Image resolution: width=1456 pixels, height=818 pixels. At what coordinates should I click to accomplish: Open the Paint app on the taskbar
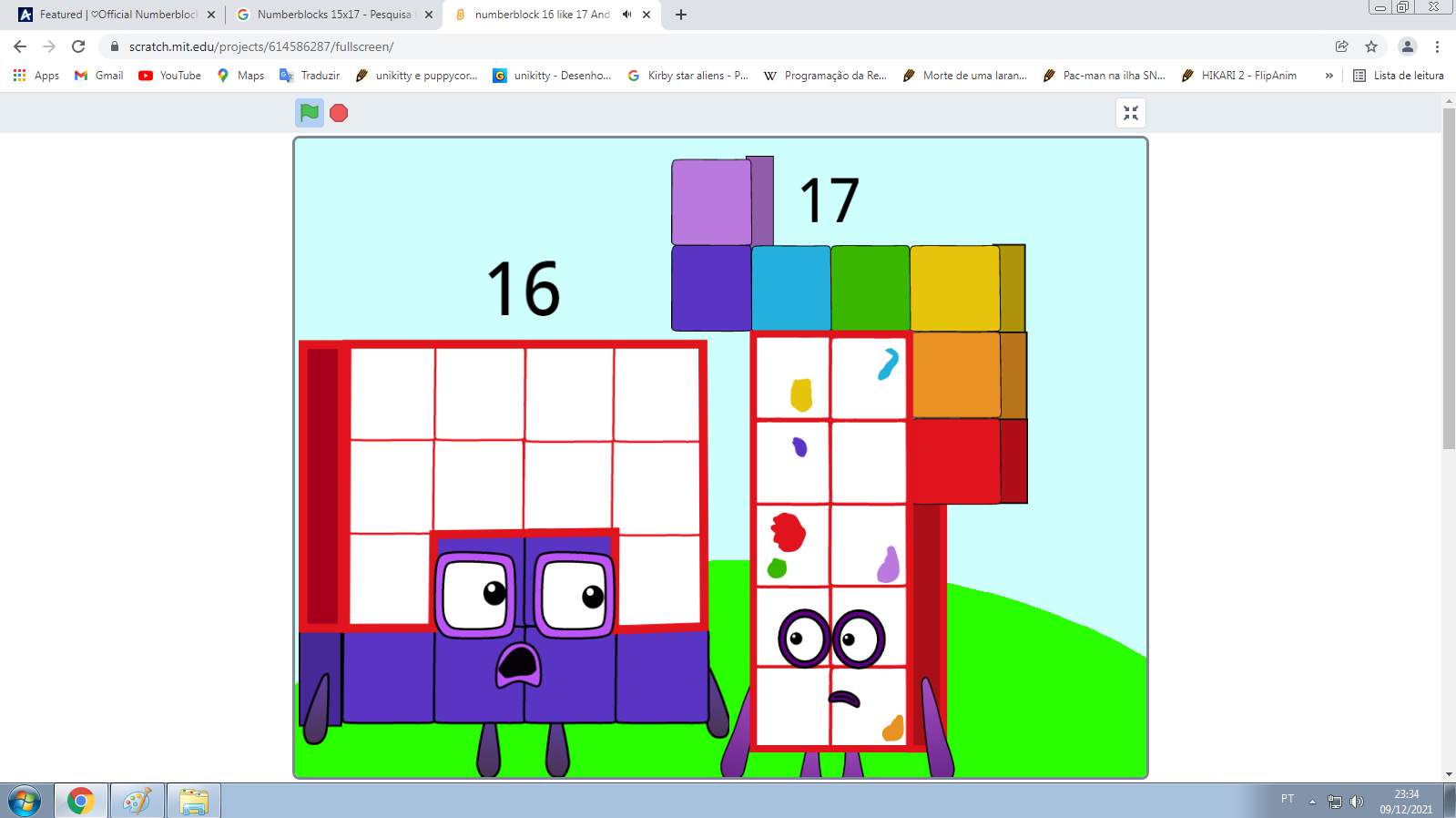(137, 801)
